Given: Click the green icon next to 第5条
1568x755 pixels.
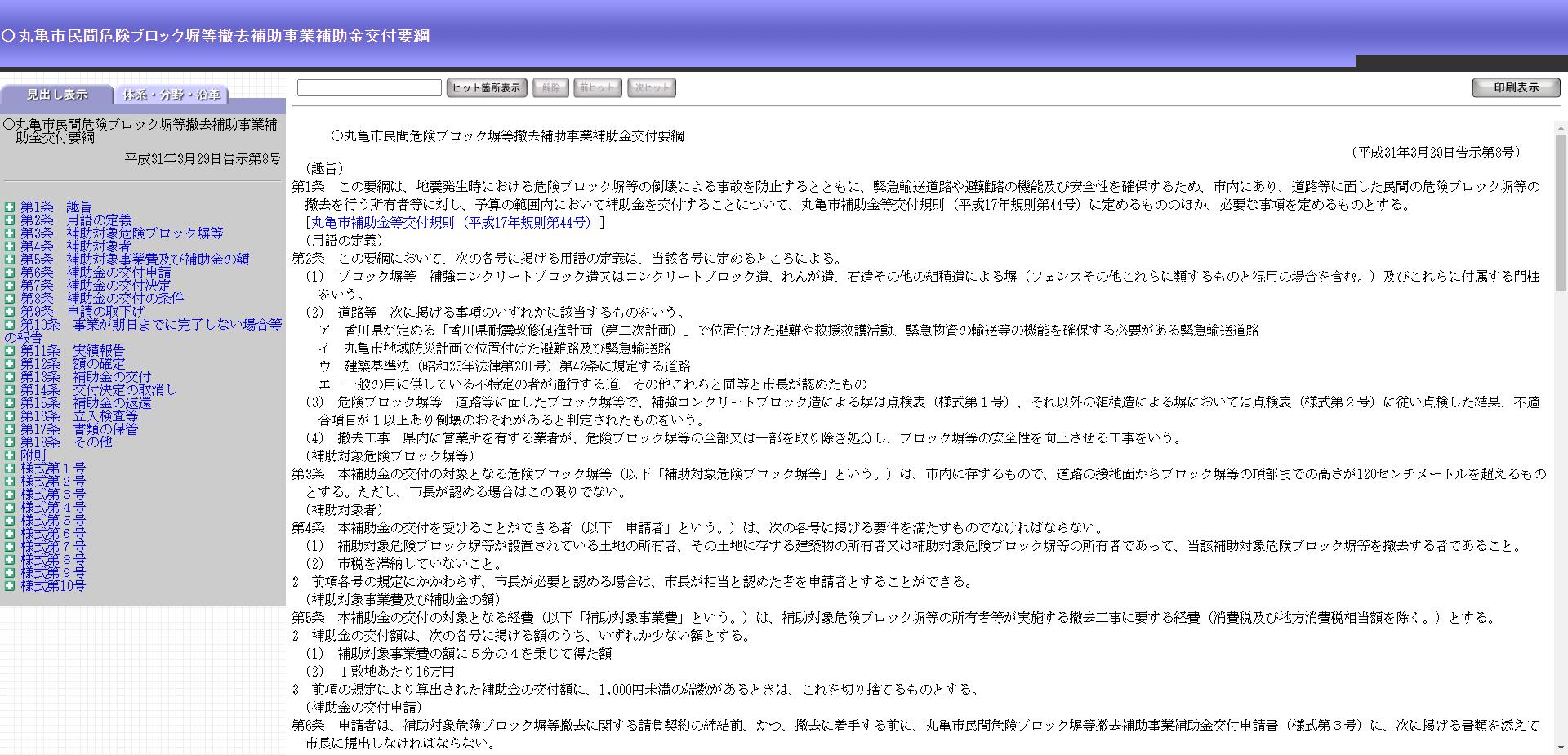Looking at the screenshot, I should coord(8,259).
